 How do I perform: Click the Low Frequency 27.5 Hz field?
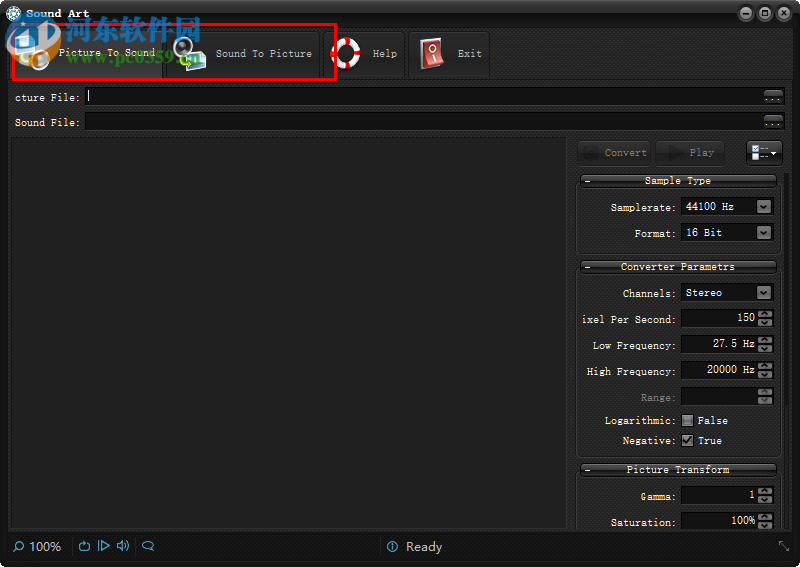(x=719, y=344)
